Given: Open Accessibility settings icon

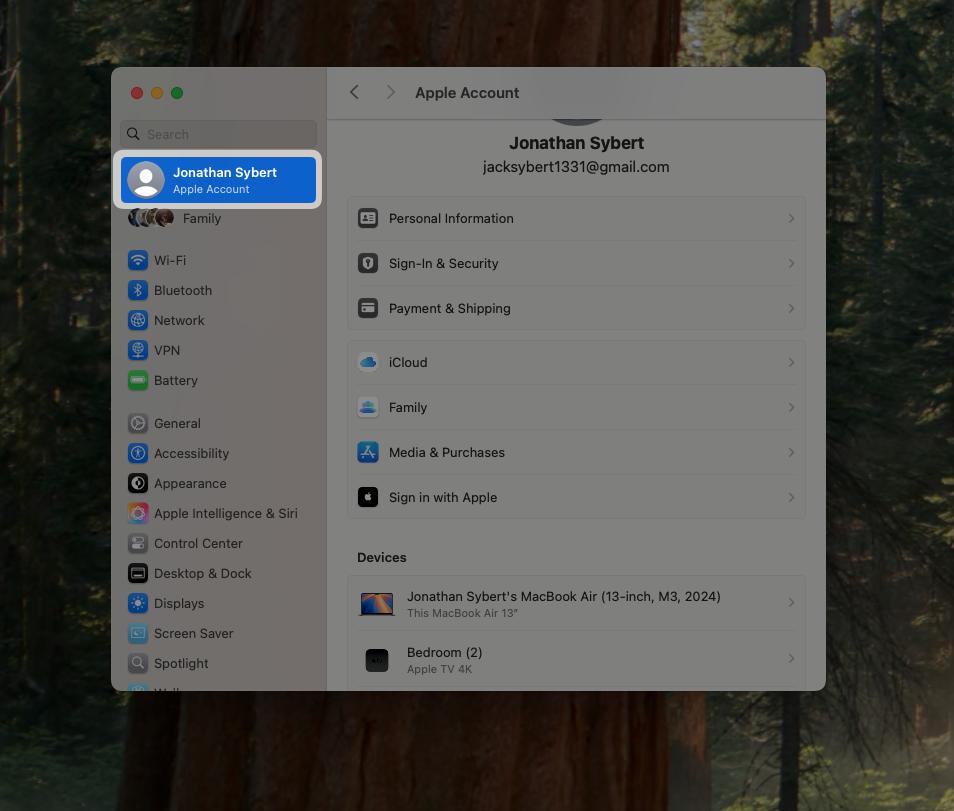Looking at the screenshot, I should [x=138, y=453].
